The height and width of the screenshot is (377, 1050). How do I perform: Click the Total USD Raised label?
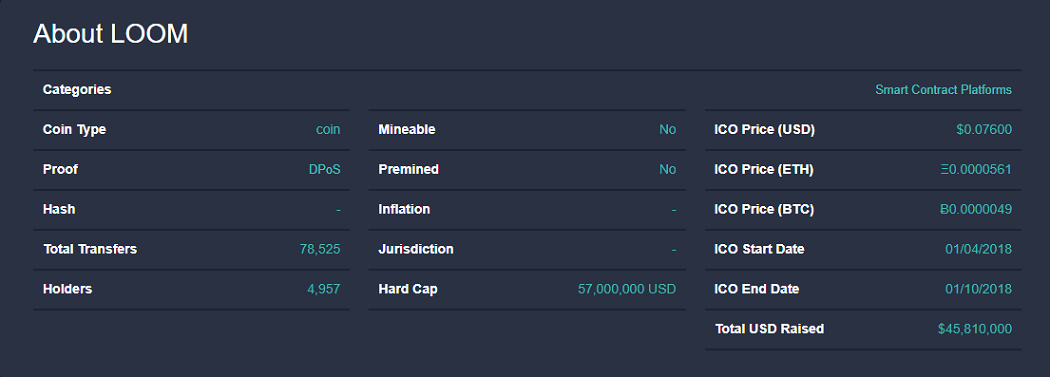click(769, 329)
